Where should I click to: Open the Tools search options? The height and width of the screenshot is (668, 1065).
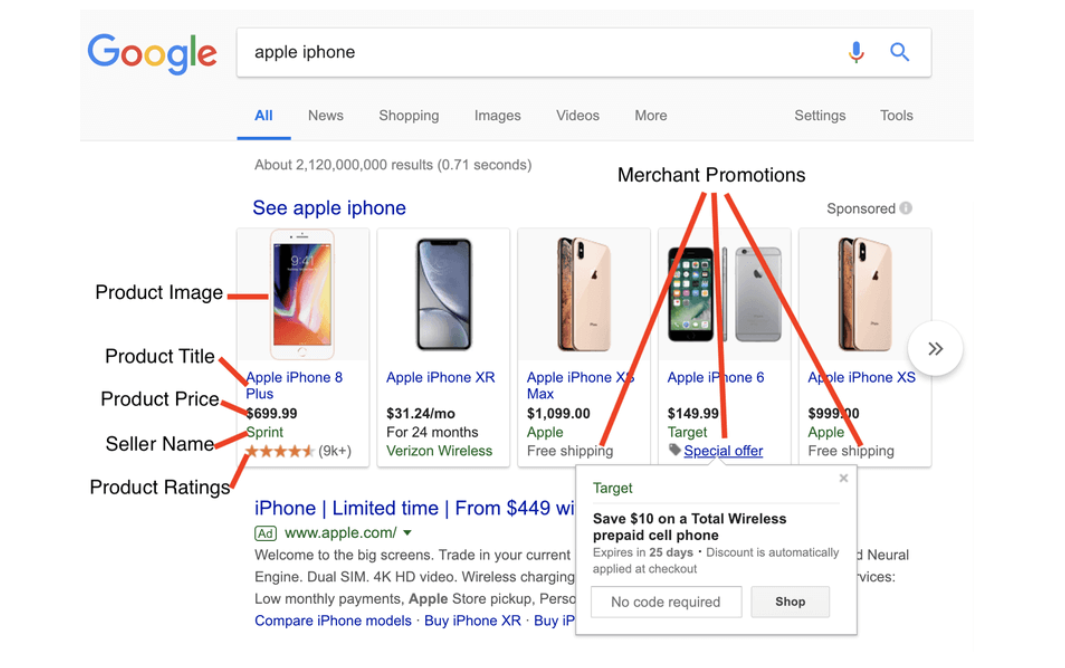896,116
